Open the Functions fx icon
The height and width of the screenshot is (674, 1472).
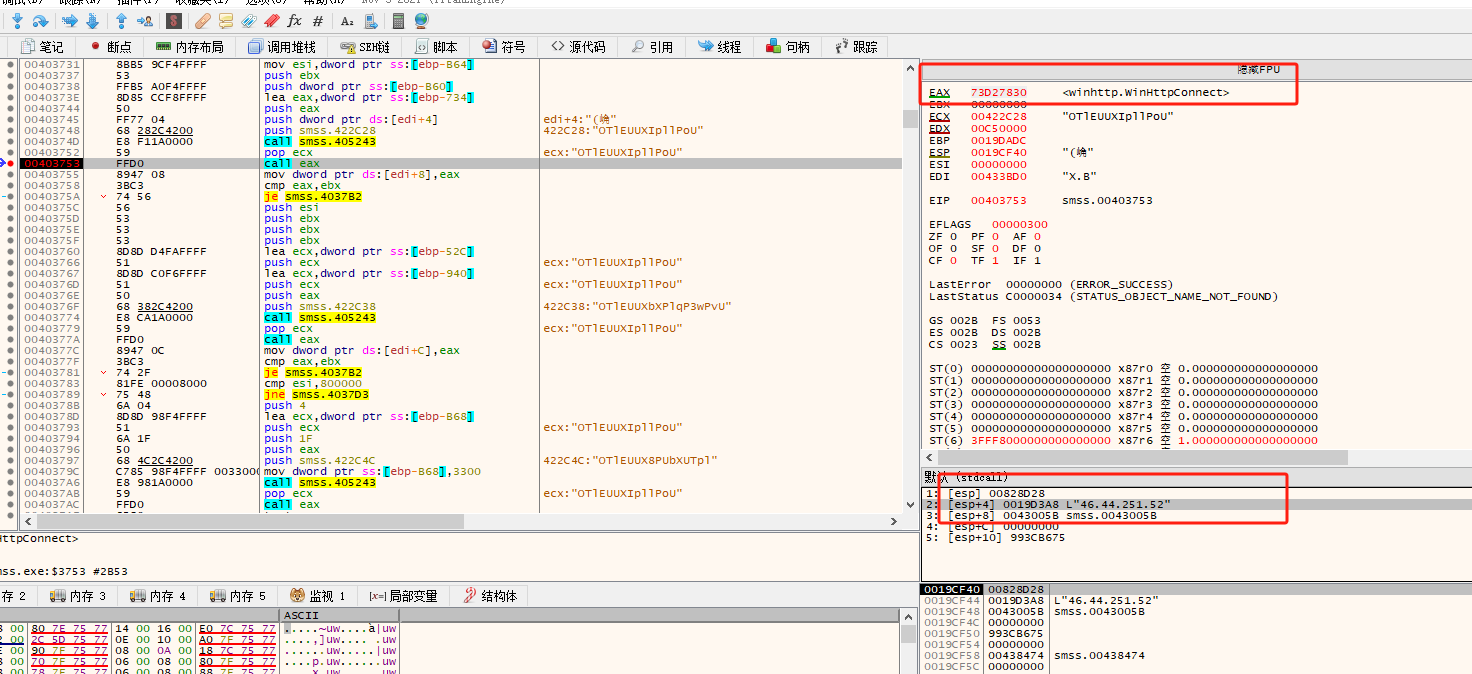pyautogui.click(x=294, y=20)
